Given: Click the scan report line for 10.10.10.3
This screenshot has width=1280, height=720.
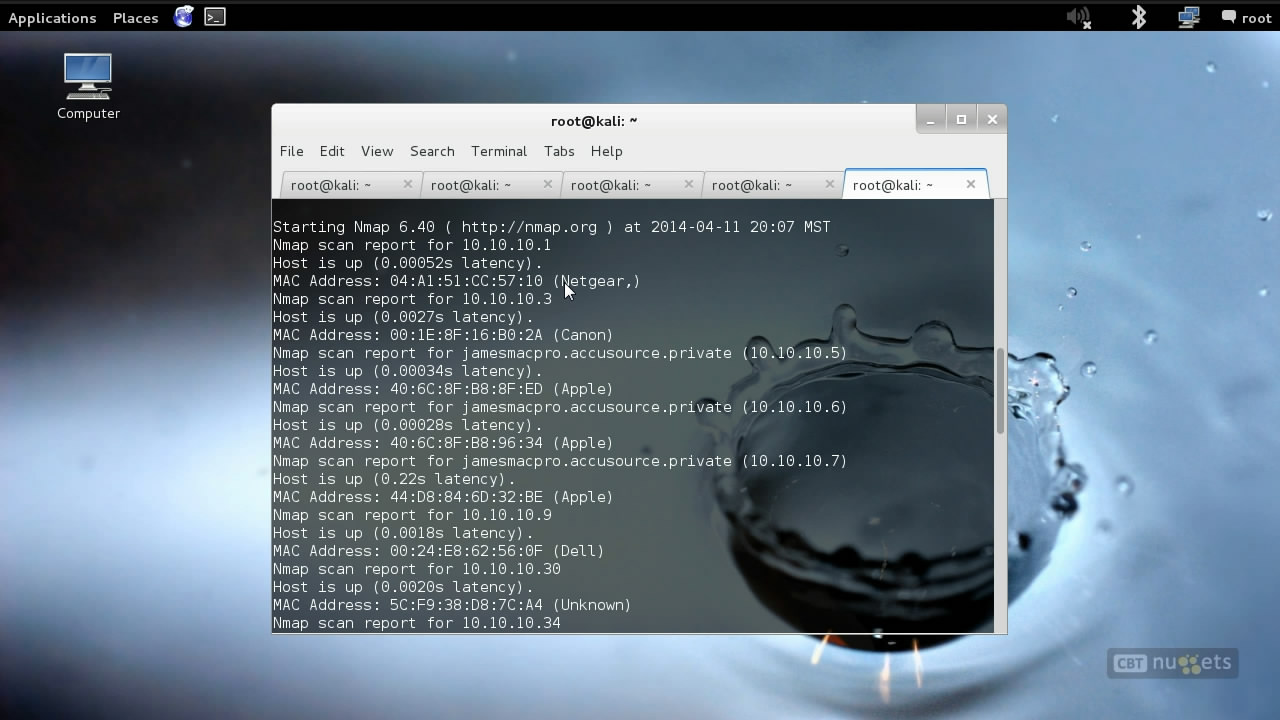Looking at the screenshot, I should (412, 299).
